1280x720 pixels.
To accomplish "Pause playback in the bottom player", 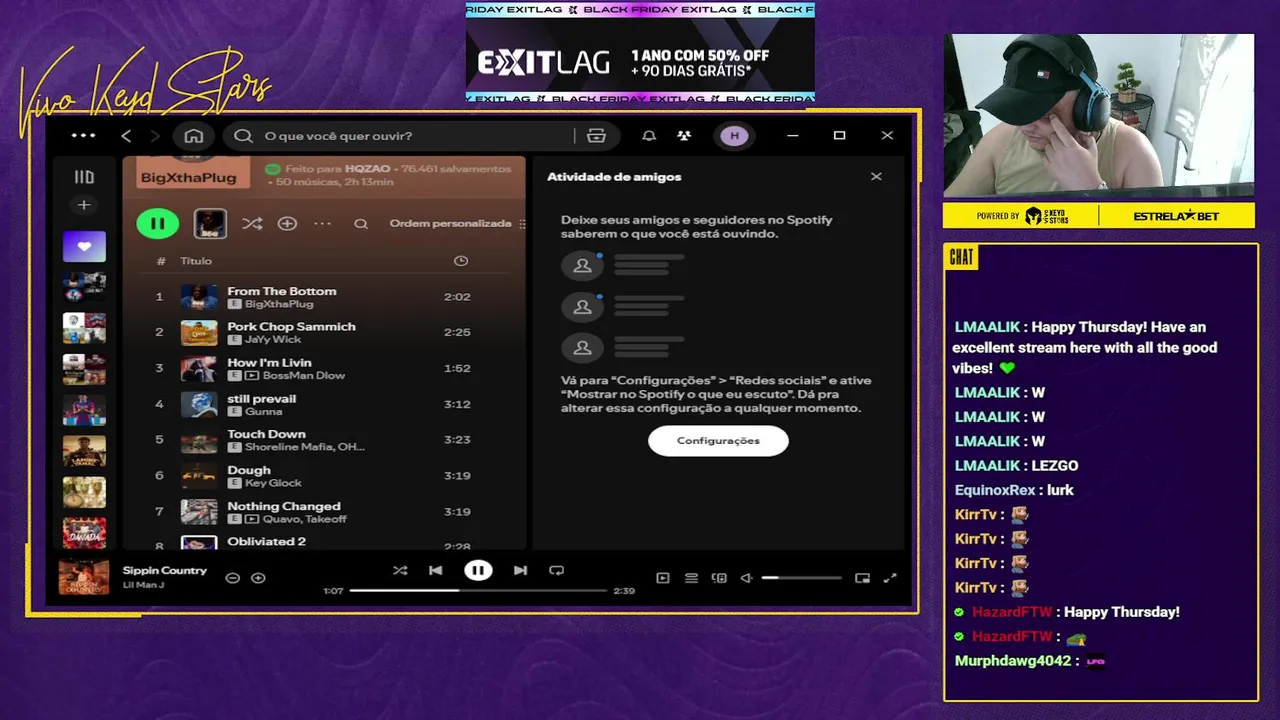I will point(478,571).
